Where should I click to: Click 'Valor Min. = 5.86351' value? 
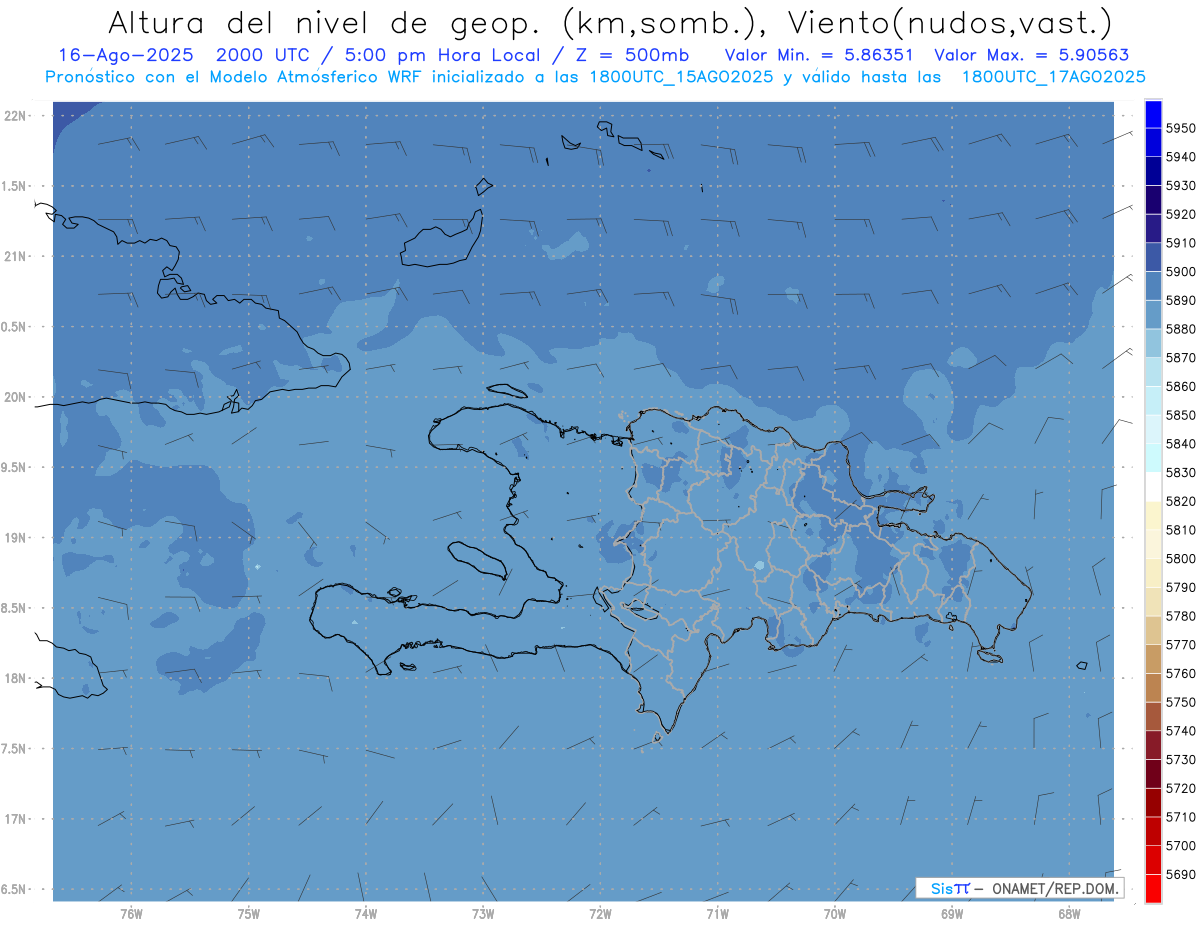point(819,55)
